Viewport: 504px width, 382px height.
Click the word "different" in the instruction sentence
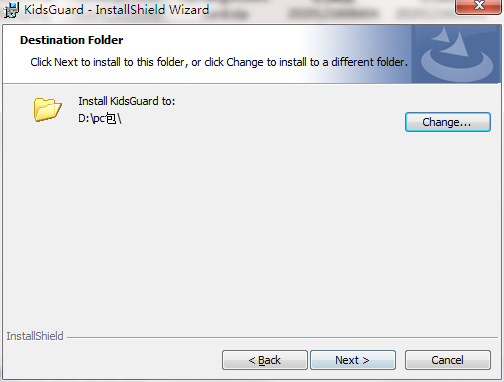coord(352,62)
